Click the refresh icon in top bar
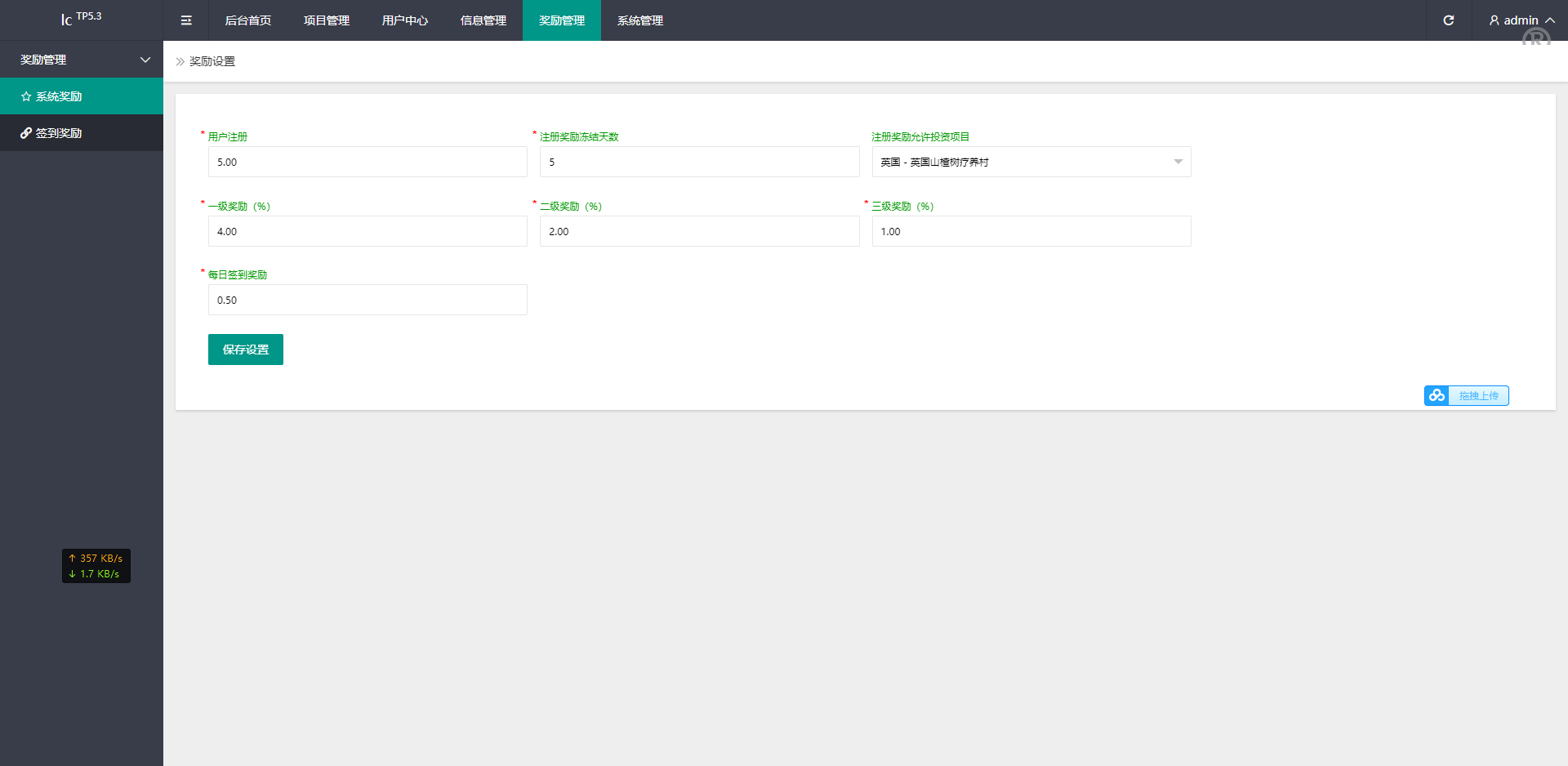This screenshot has width=1568, height=766. pyautogui.click(x=1448, y=20)
